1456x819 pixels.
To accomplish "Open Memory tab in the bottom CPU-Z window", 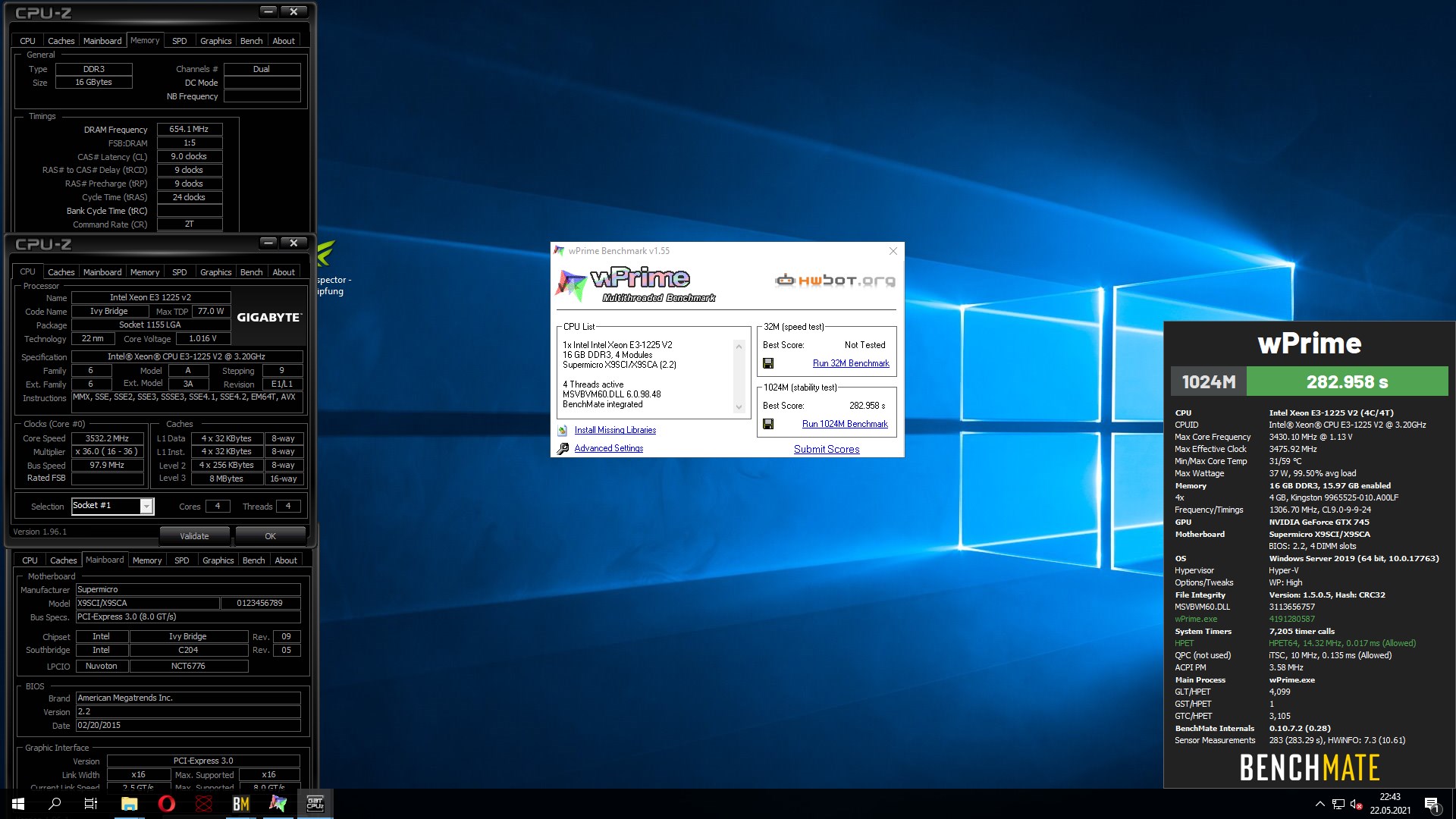I will click(x=147, y=560).
